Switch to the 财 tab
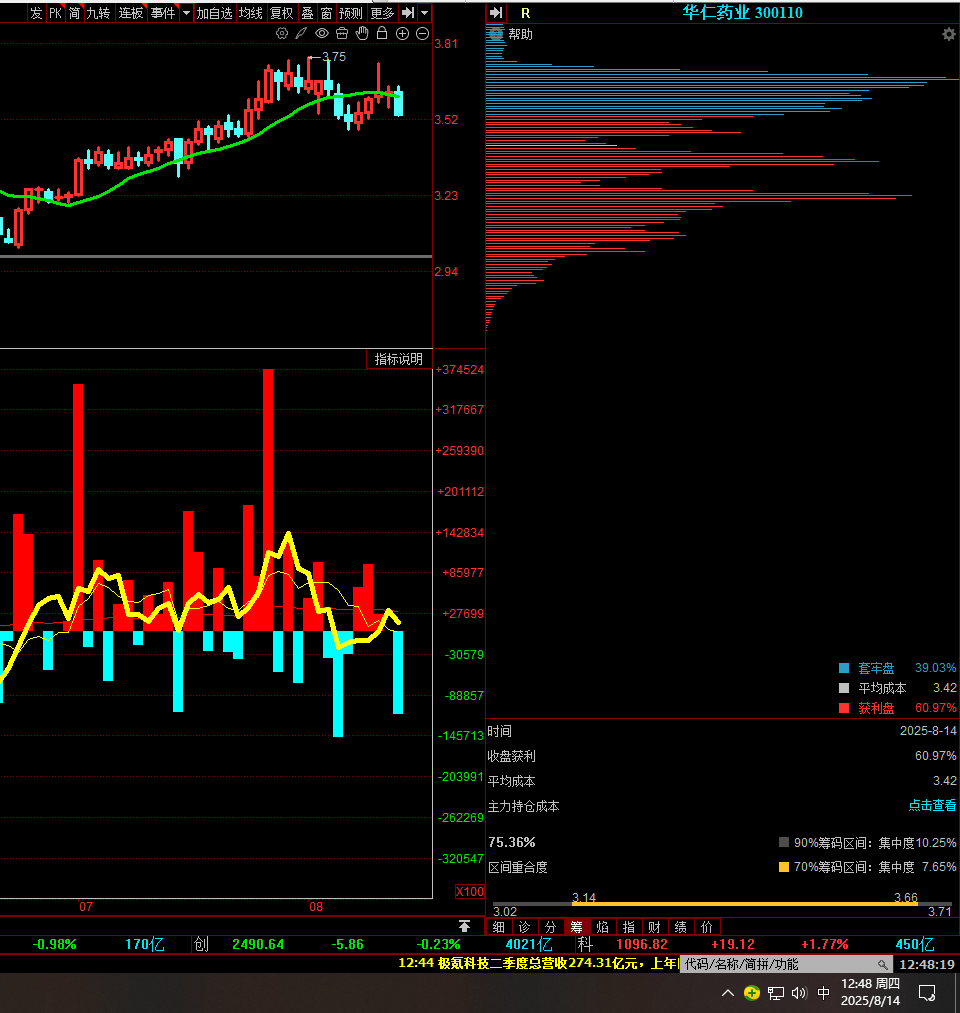The width and height of the screenshot is (960, 1013). pyautogui.click(x=654, y=927)
